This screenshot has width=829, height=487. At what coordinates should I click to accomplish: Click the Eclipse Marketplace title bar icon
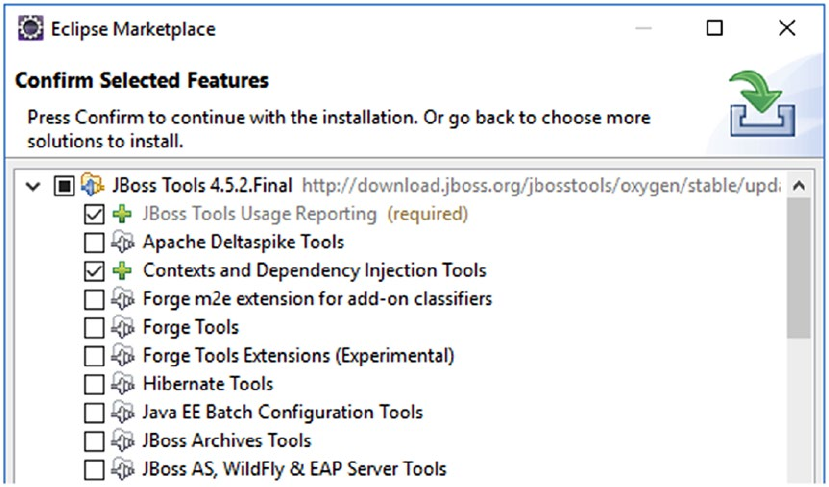[x=30, y=28]
